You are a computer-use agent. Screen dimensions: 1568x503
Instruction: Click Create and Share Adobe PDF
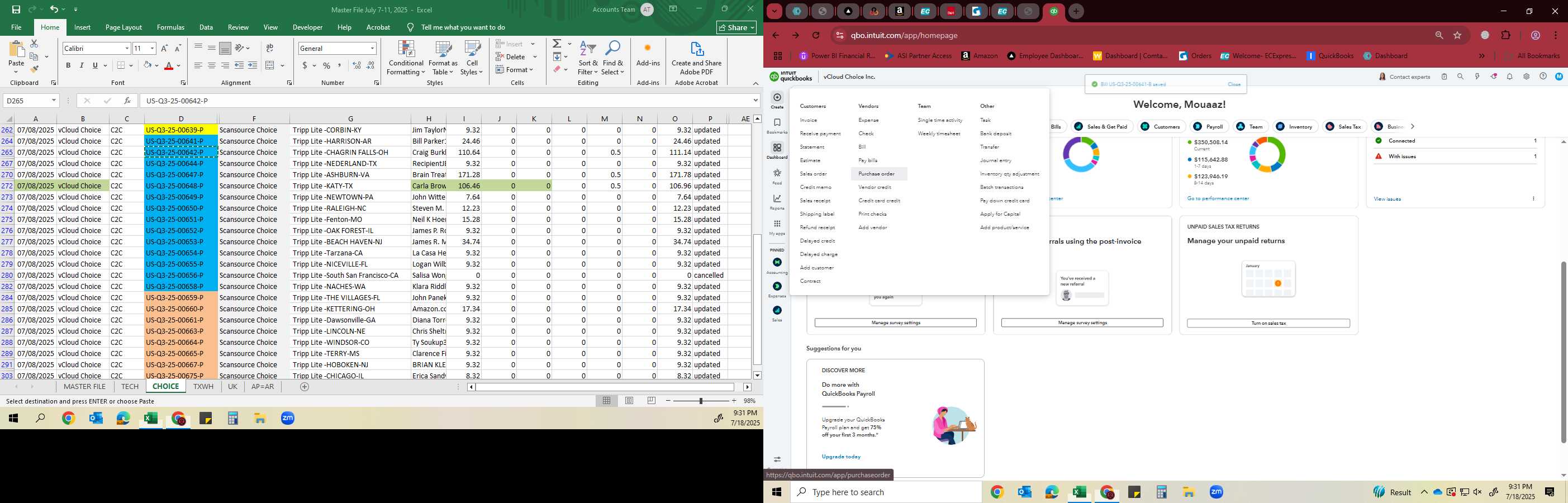click(696, 58)
